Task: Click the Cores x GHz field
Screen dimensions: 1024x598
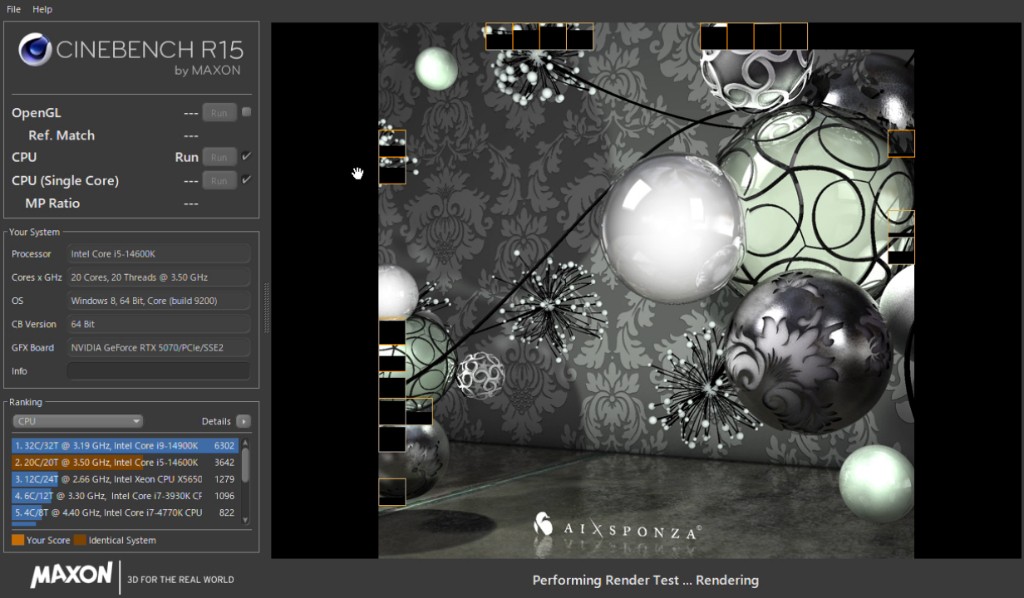Action: (x=159, y=277)
